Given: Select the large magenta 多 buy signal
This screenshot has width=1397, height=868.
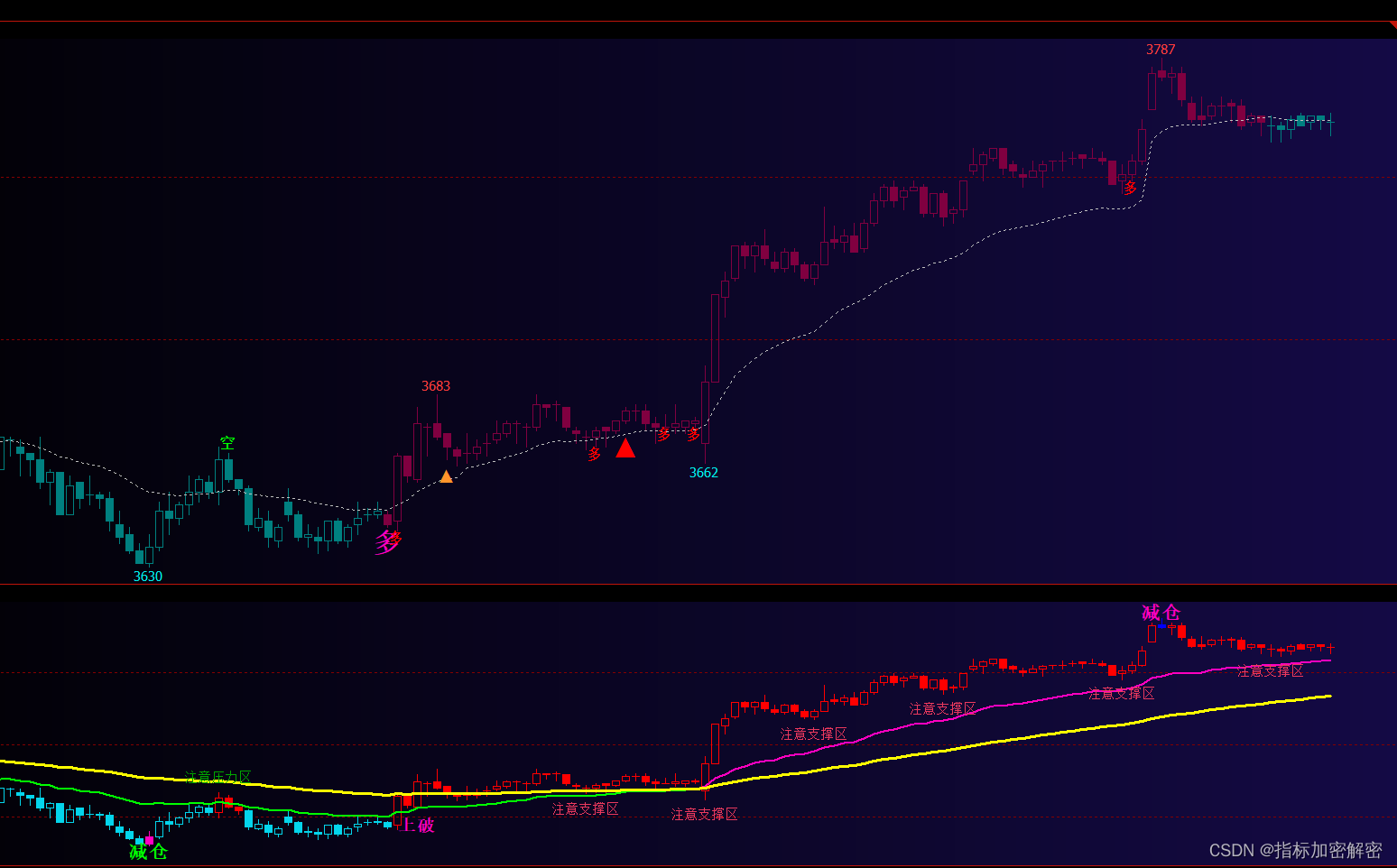Looking at the screenshot, I should click(388, 541).
